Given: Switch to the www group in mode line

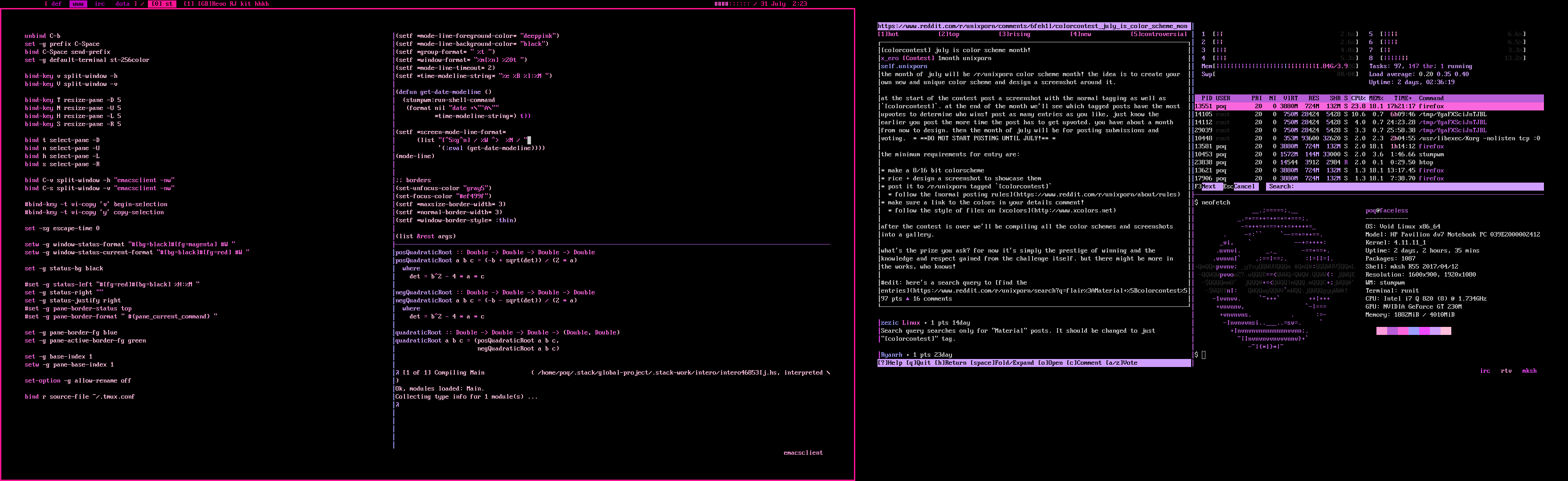Looking at the screenshot, I should click(78, 4).
